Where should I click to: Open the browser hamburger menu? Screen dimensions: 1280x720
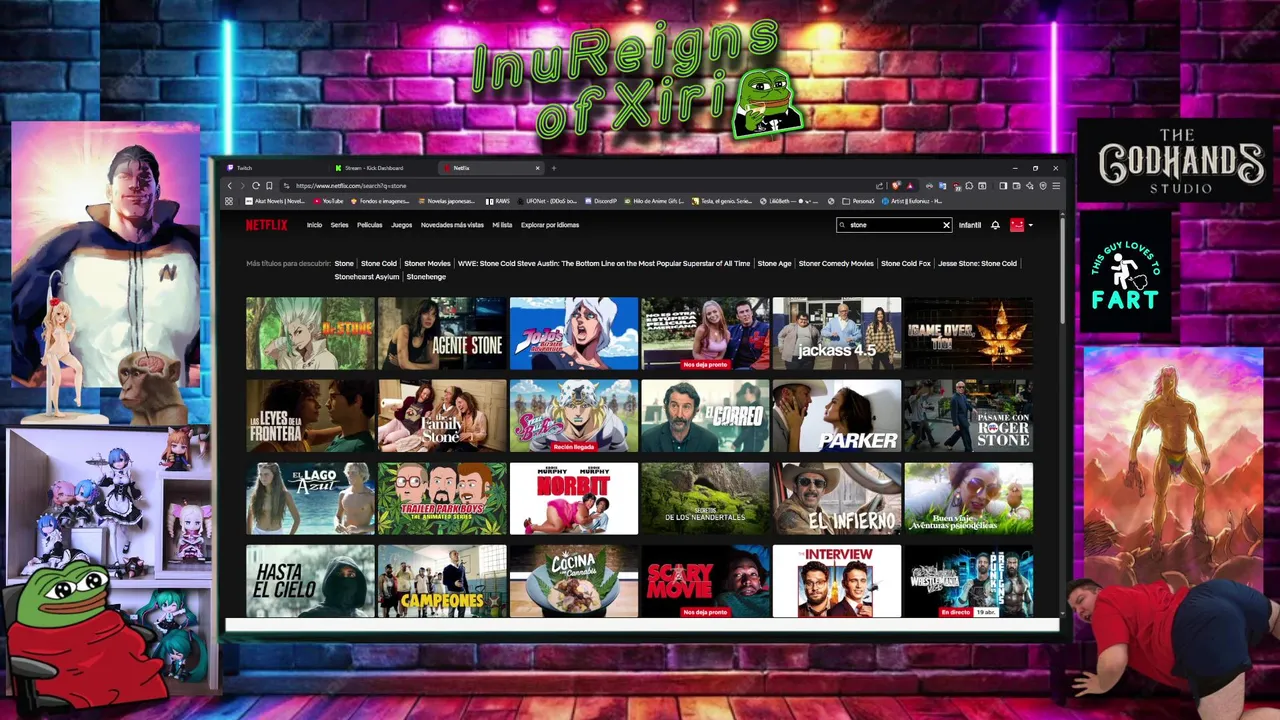1056,186
